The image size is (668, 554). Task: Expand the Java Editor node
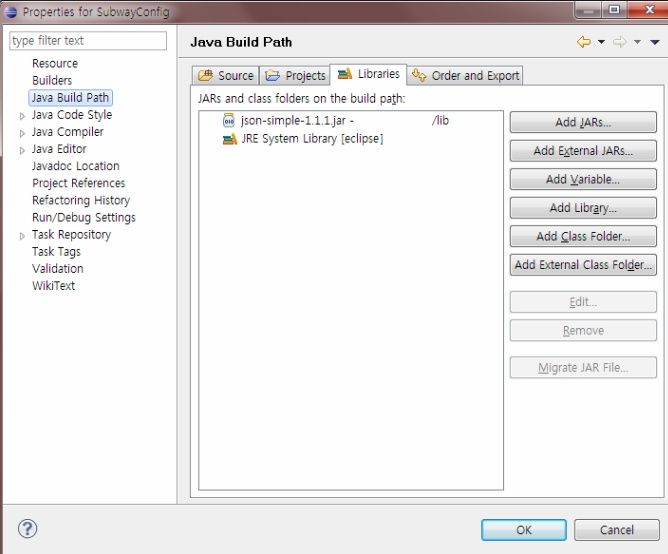[x=22, y=150]
